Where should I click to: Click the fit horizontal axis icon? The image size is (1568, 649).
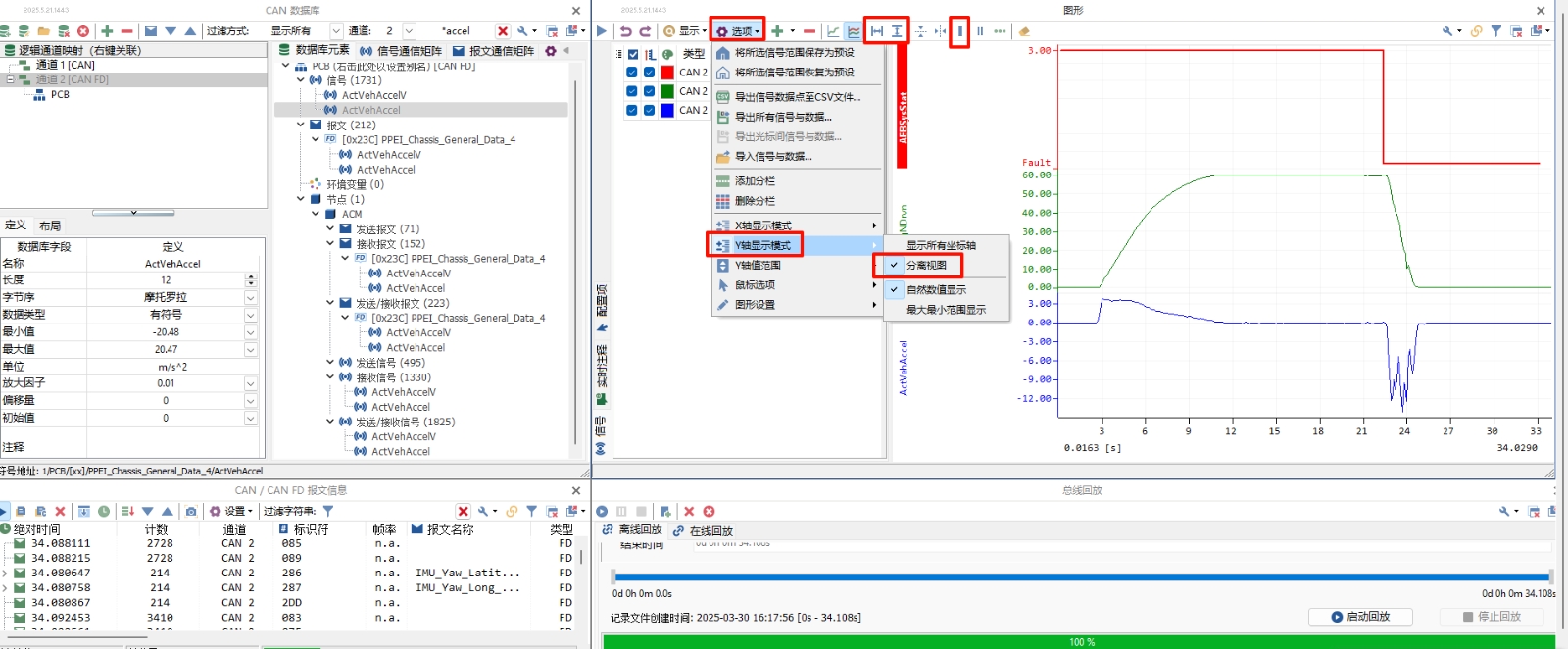[x=877, y=31]
